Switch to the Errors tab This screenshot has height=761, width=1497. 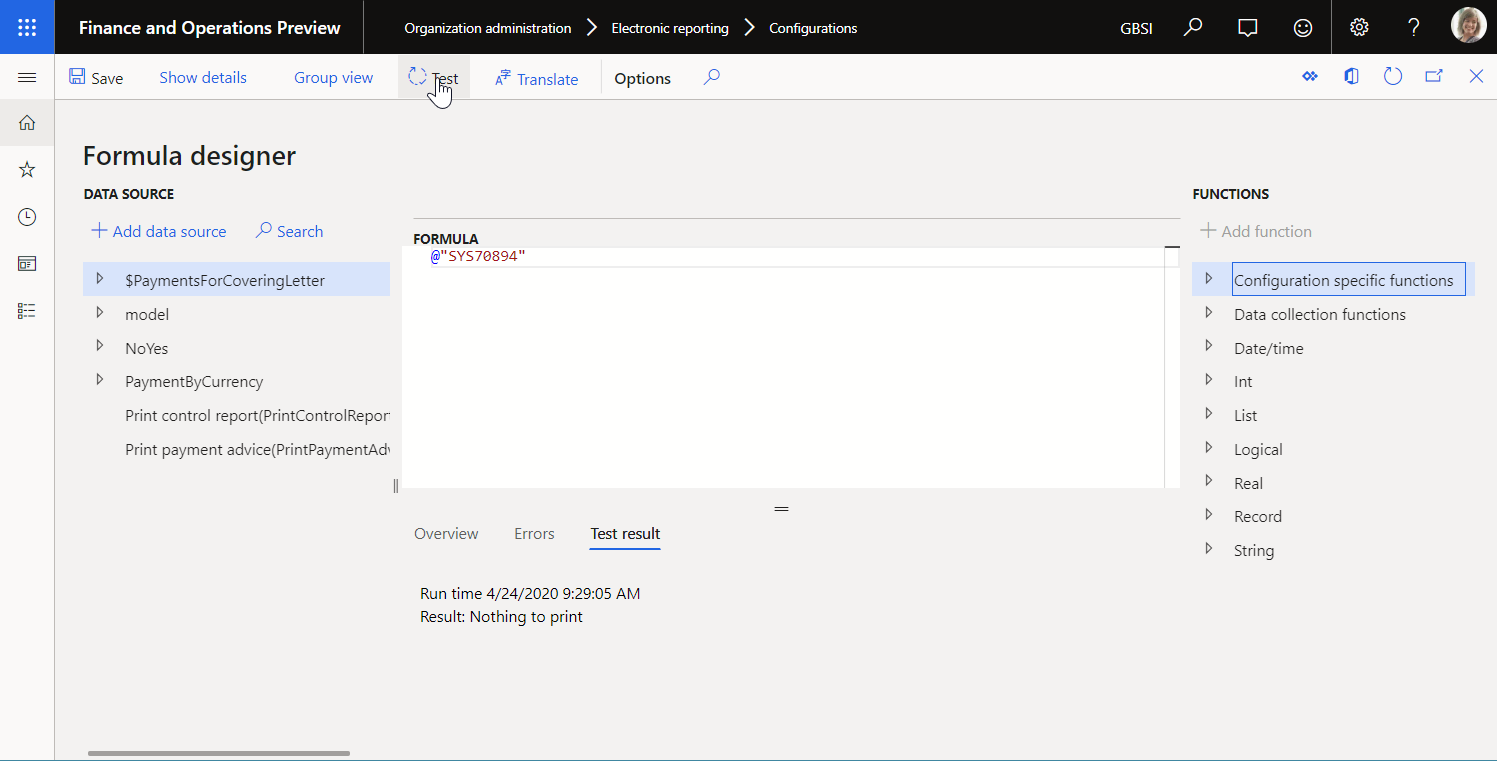coord(534,534)
